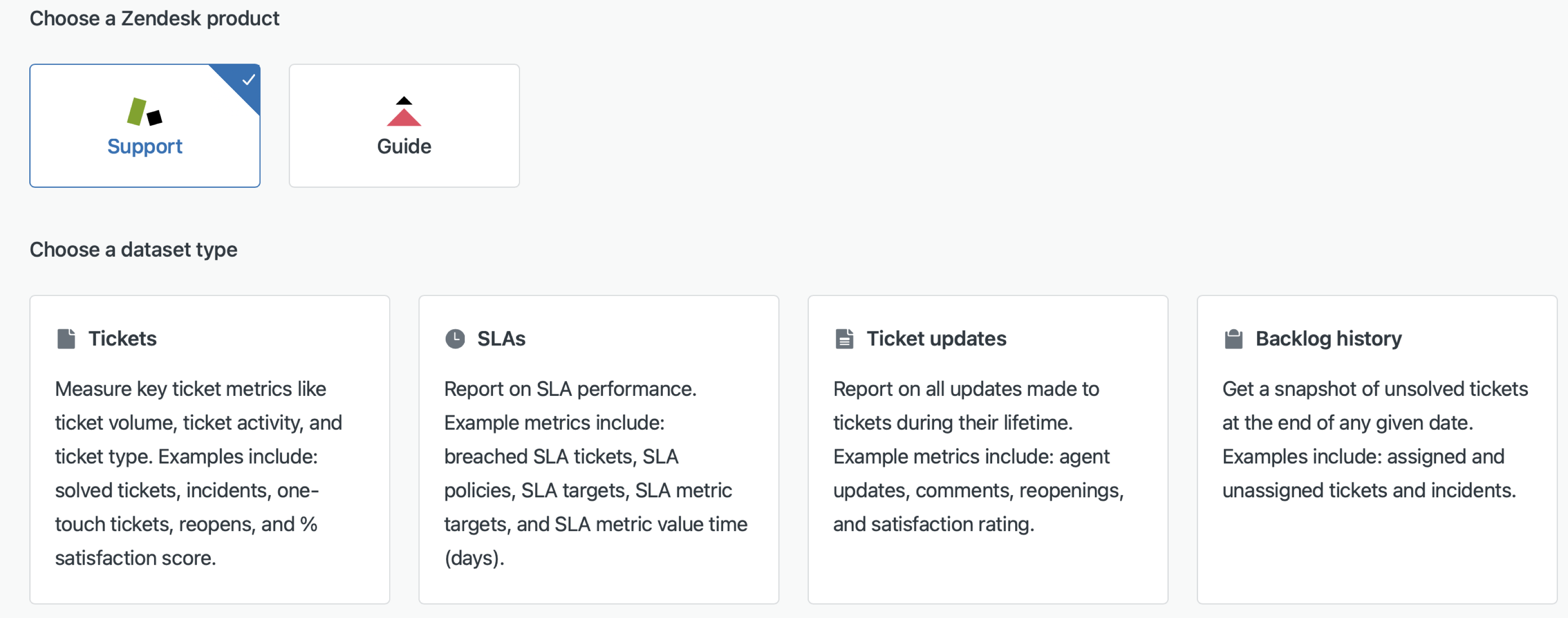Image resolution: width=1568 pixels, height=618 pixels.
Task: Click the "Choose a dataset type" heading
Action: coord(133,250)
